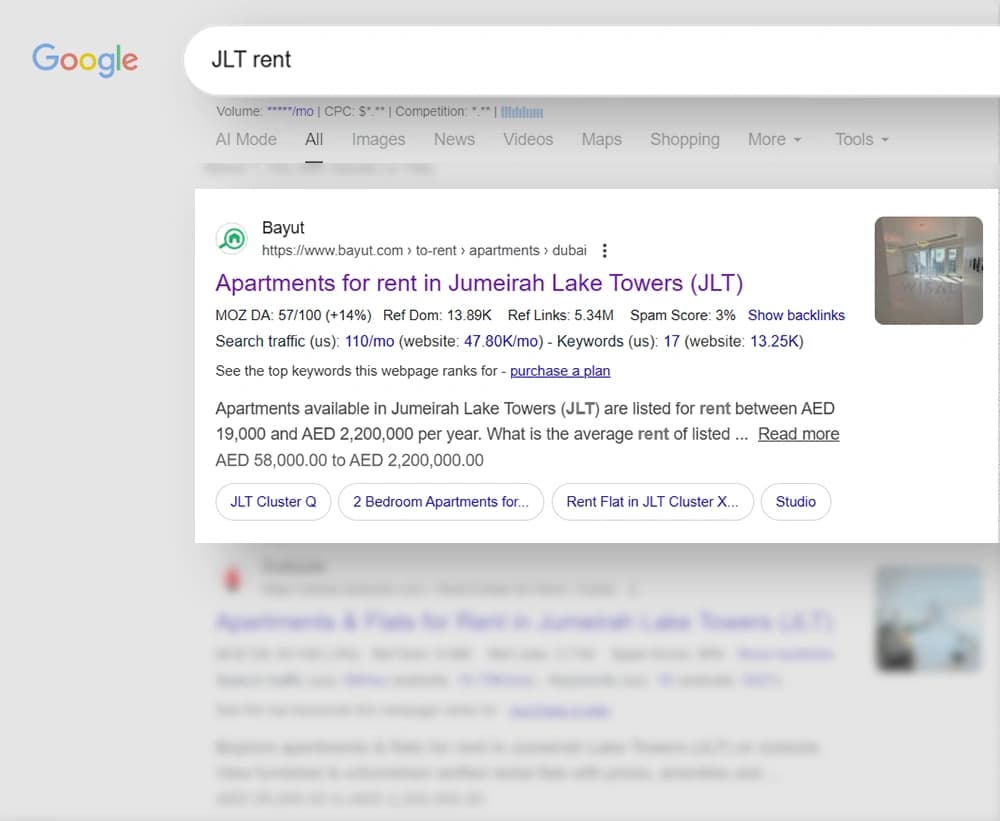Expand the More dropdown
This screenshot has width=1000, height=821.
[x=774, y=139]
